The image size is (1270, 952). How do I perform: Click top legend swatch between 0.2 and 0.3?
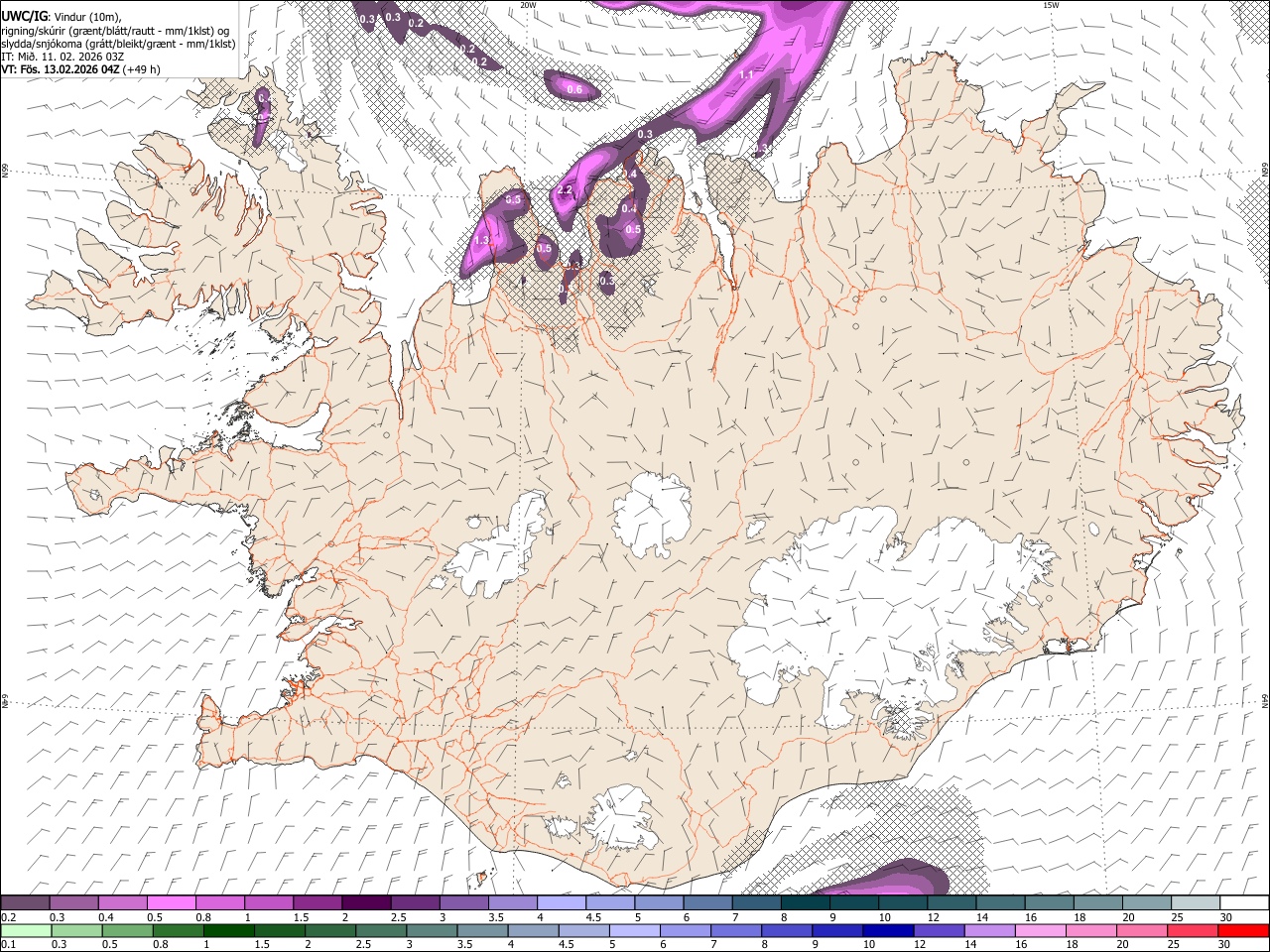tap(25, 902)
